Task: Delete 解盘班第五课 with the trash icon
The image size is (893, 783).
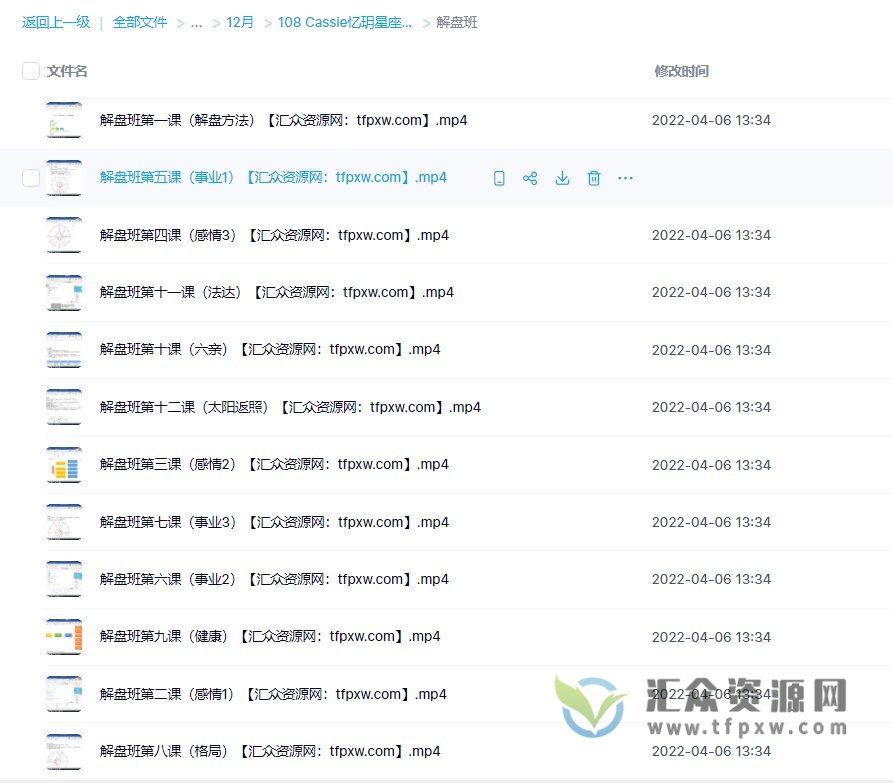Action: coord(594,177)
